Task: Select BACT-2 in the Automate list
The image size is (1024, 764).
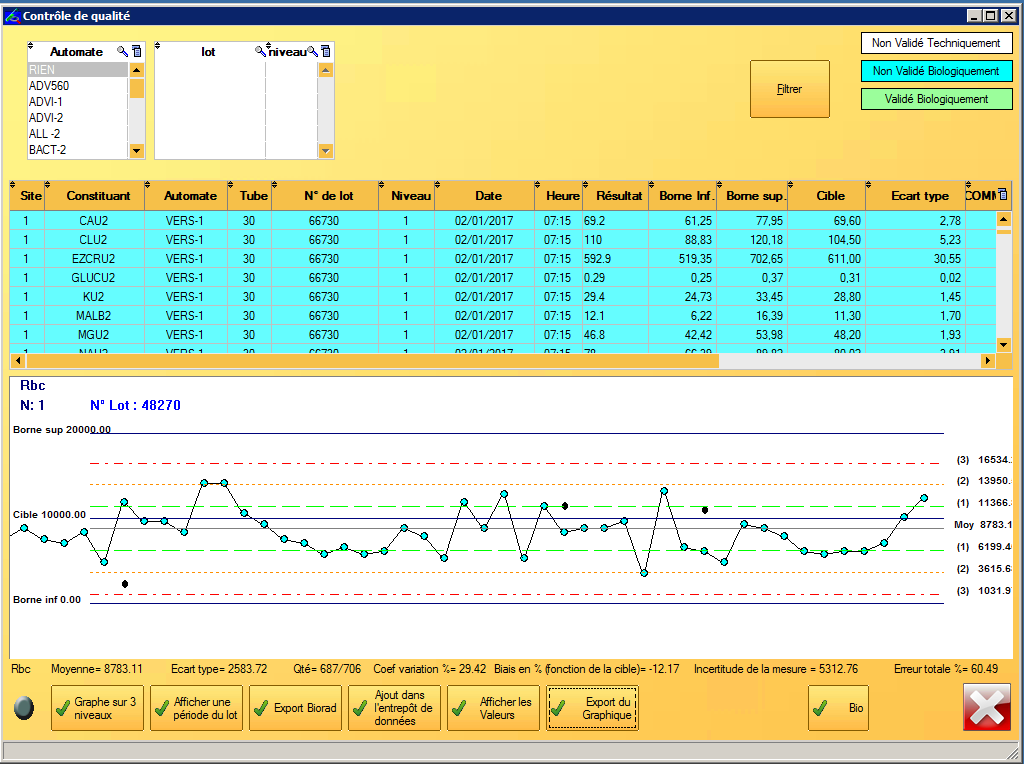Action: tap(48, 150)
